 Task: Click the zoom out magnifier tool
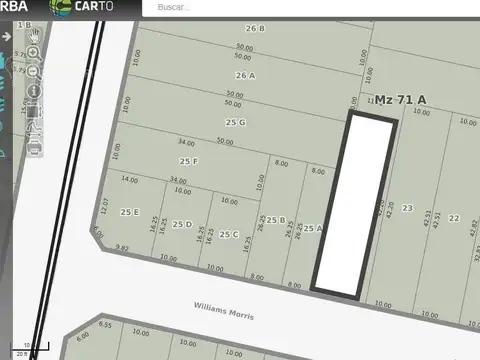(34, 72)
